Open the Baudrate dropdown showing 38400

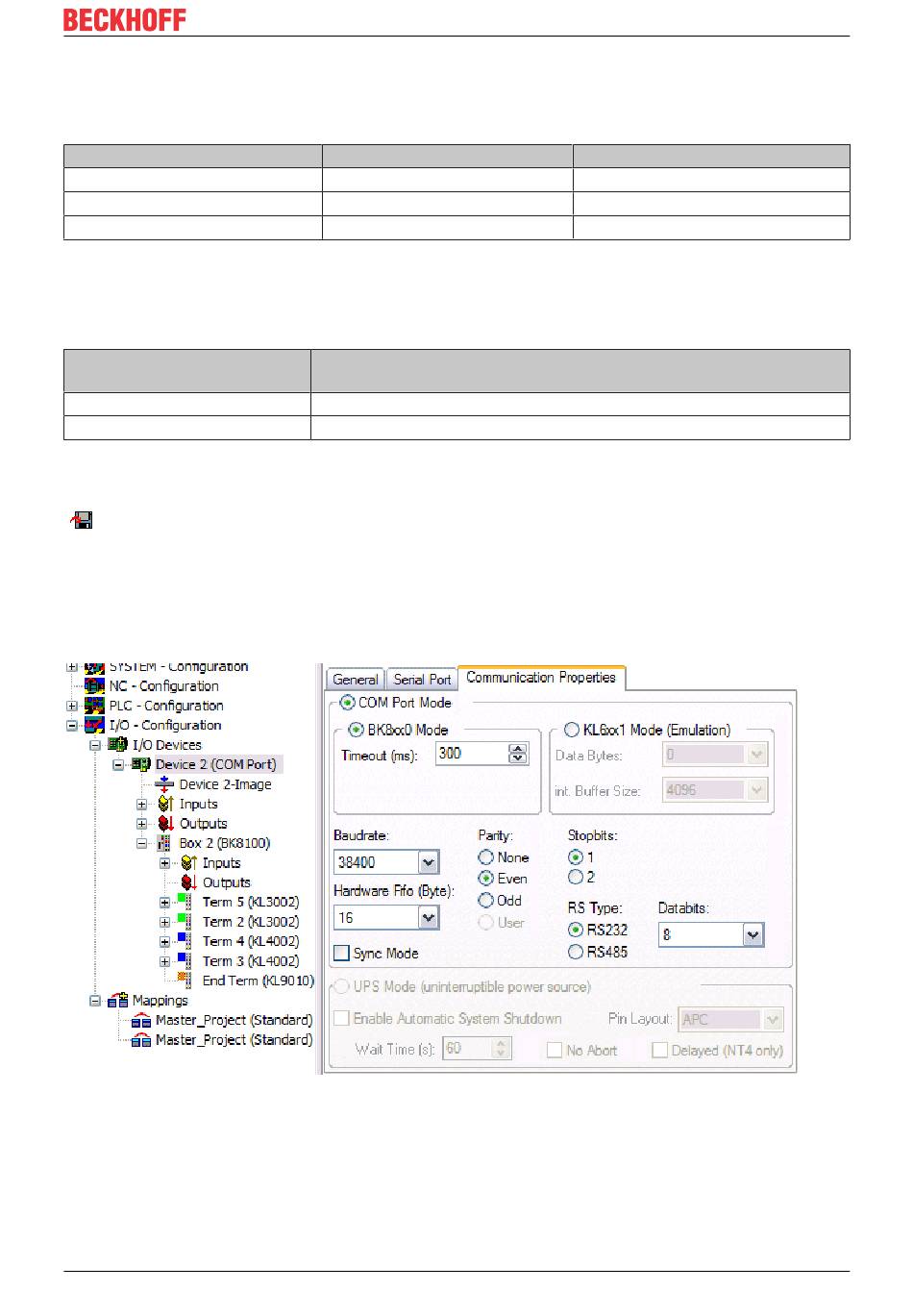[x=429, y=862]
